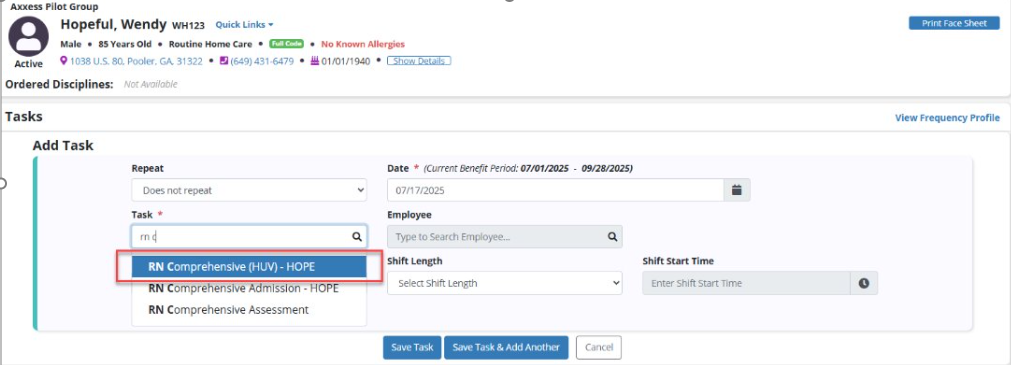
Task: Open the Repeat dropdown
Action: [249, 190]
